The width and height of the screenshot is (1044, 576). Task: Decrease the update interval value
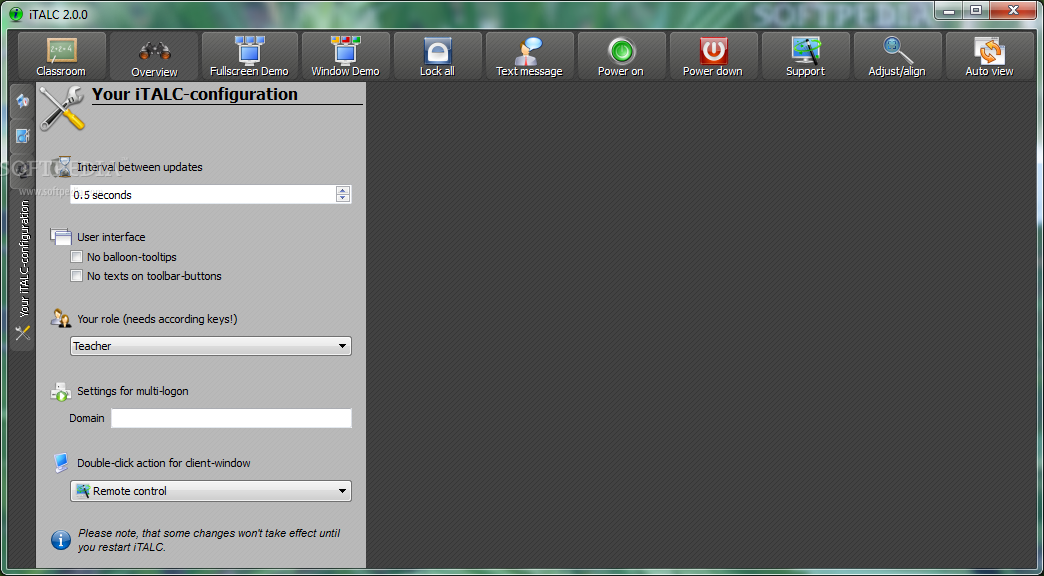(x=343, y=198)
